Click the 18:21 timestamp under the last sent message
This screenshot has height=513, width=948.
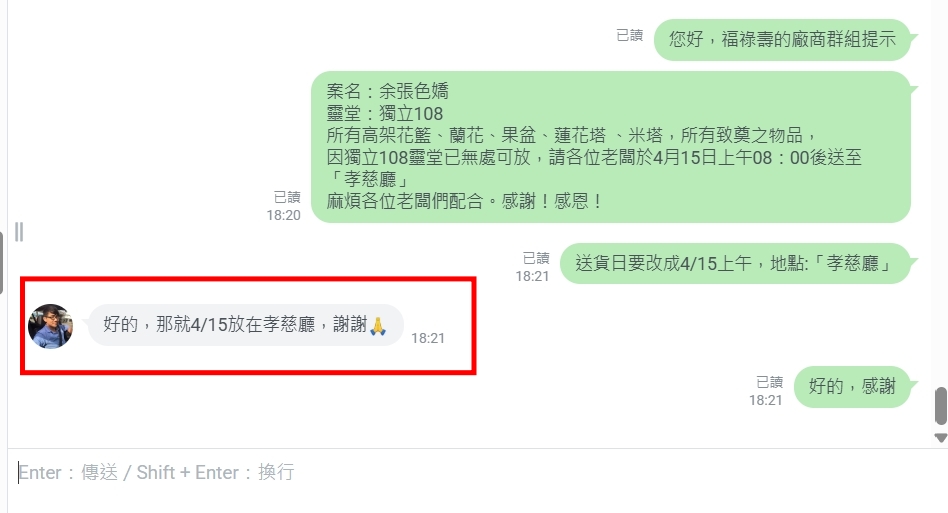pos(765,400)
